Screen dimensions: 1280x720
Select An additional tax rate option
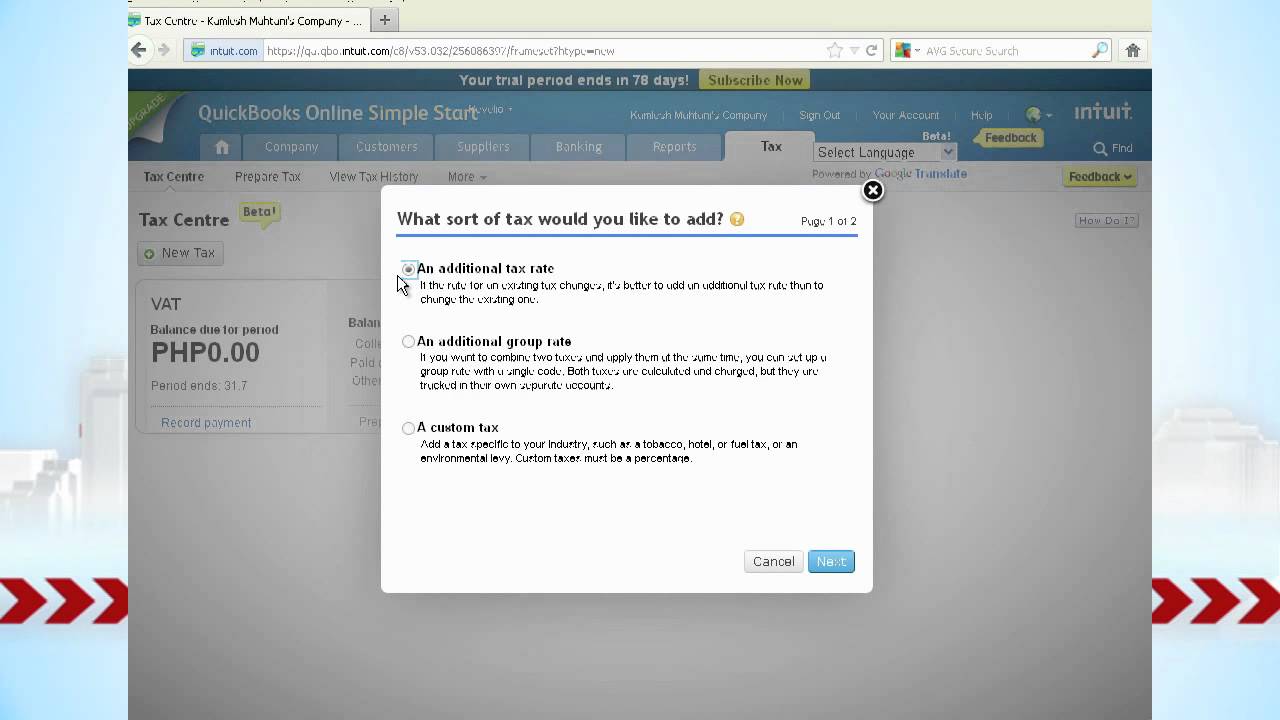[408, 269]
